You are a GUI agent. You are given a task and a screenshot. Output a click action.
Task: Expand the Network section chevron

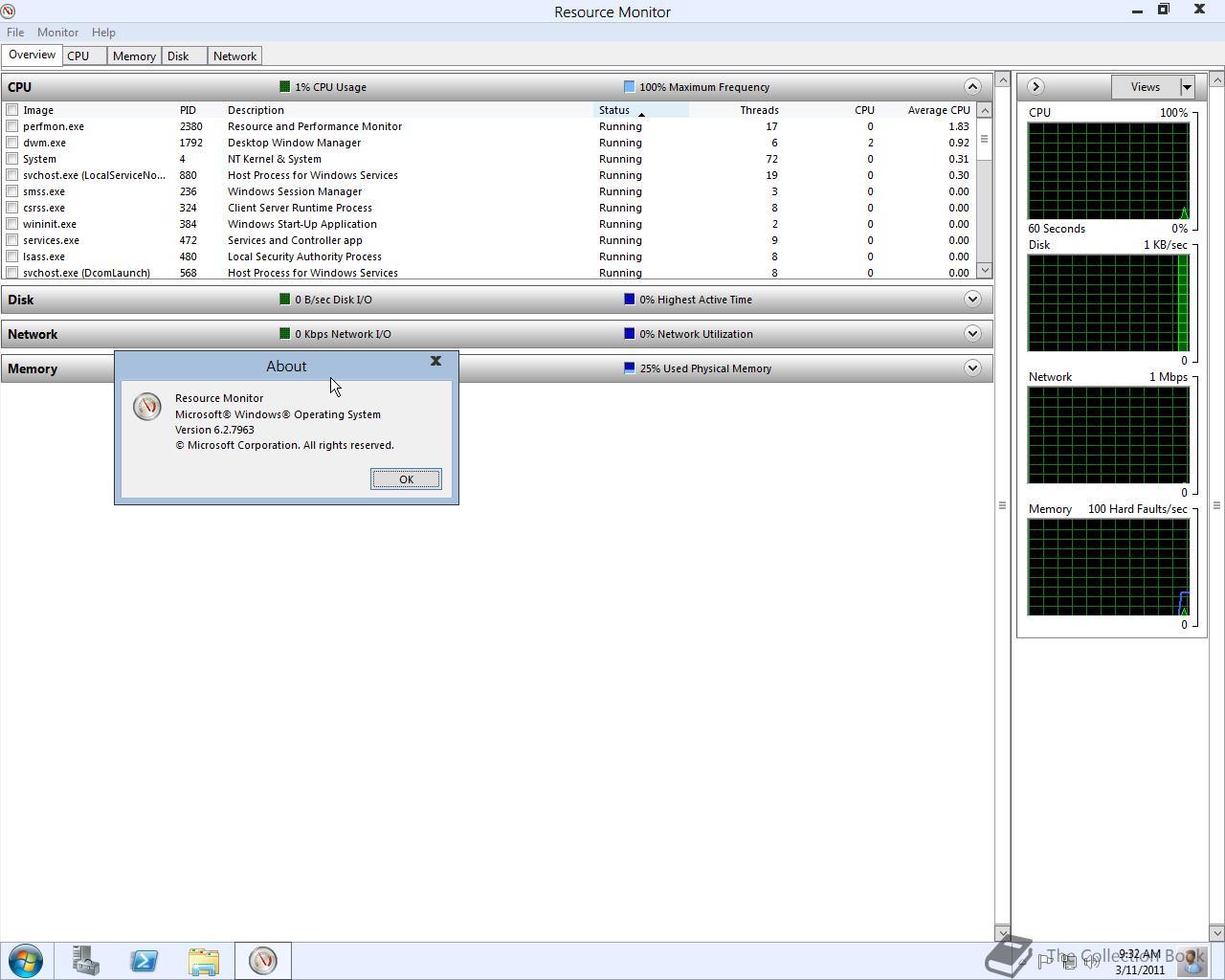(x=972, y=333)
